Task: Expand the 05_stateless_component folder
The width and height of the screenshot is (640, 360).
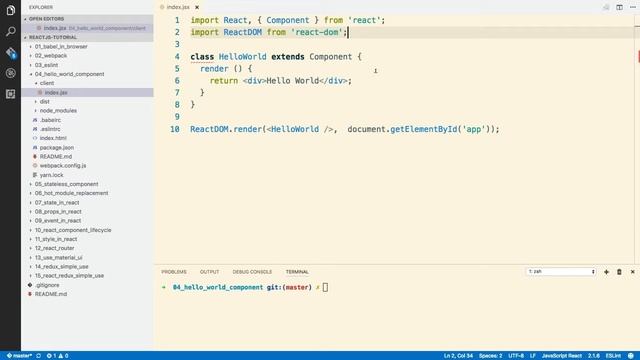Action: [66, 184]
